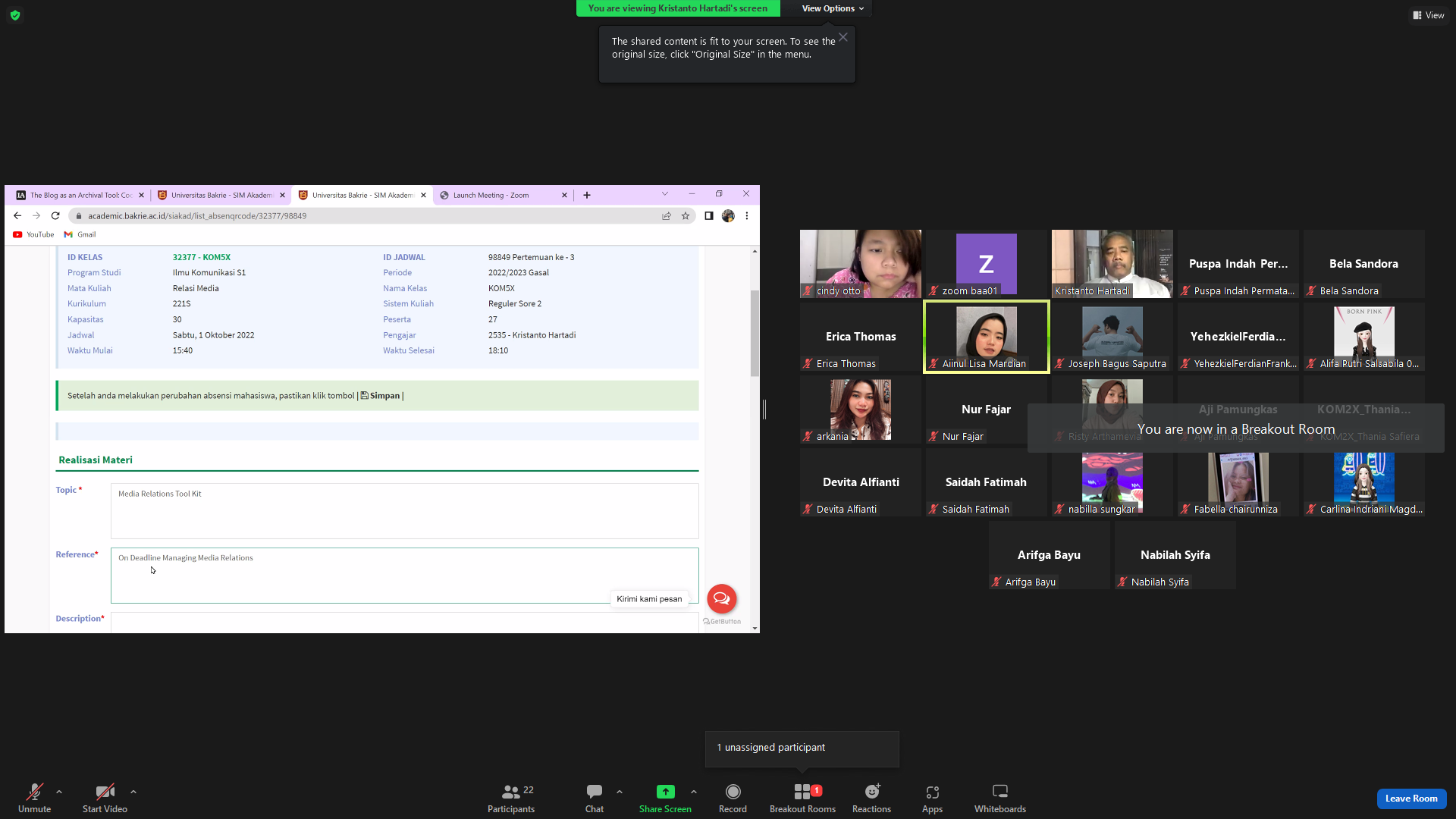
Task: Expand chat options caret next to Chat
Action: [x=620, y=792]
